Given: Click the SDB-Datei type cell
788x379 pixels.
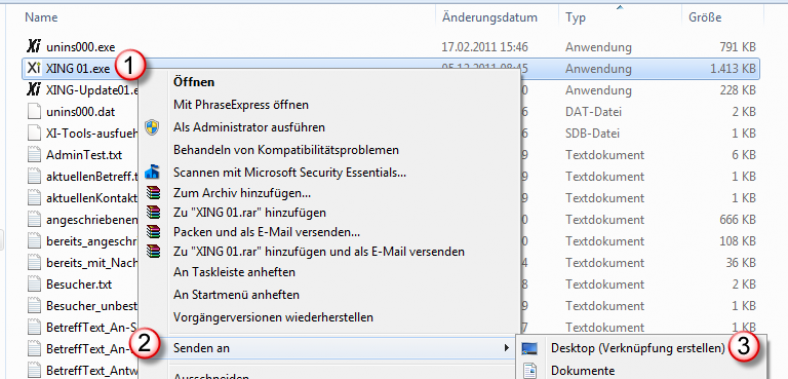Looking at the screenshot, I should pos(592,133).
